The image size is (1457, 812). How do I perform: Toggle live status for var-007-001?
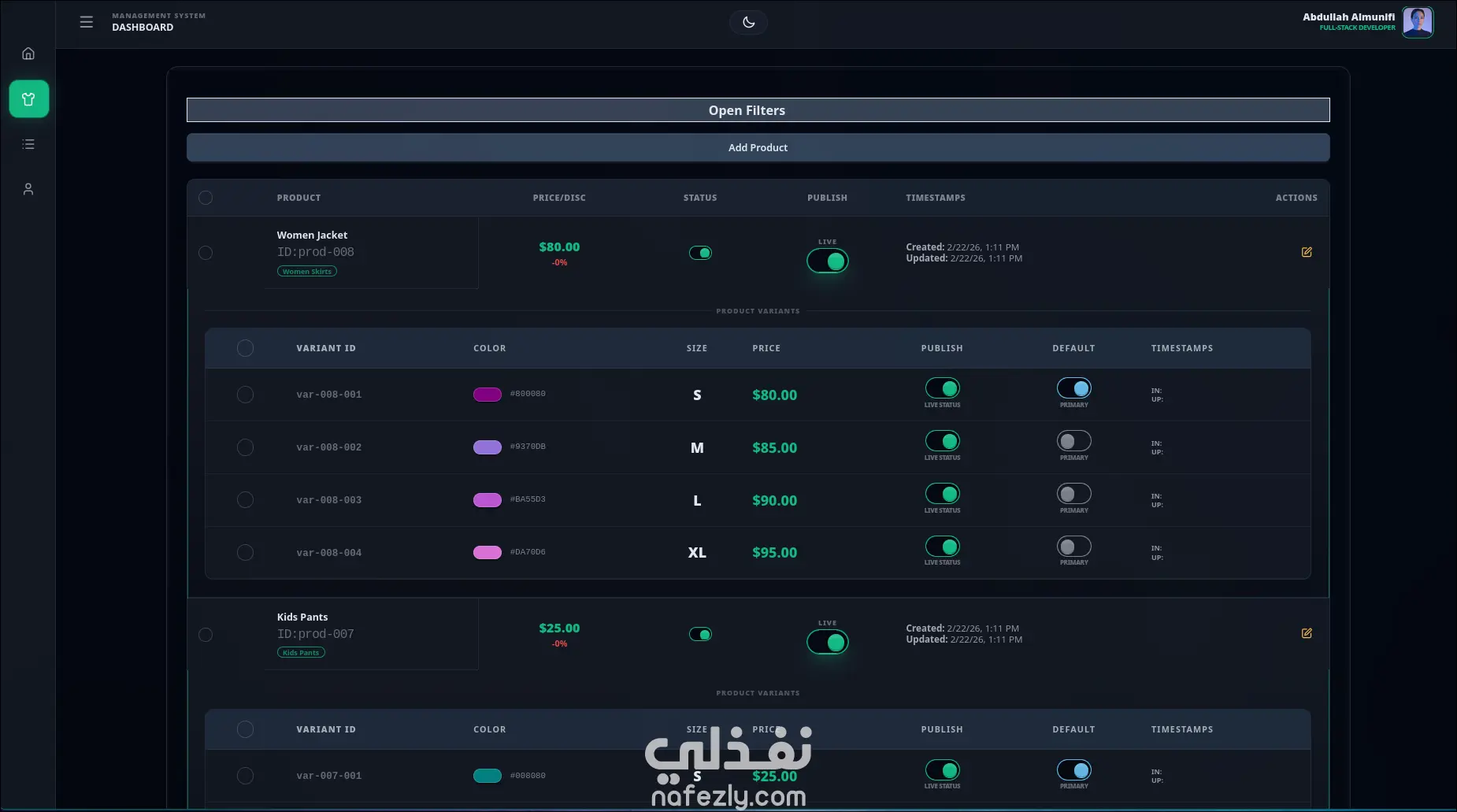coord(942,770)
